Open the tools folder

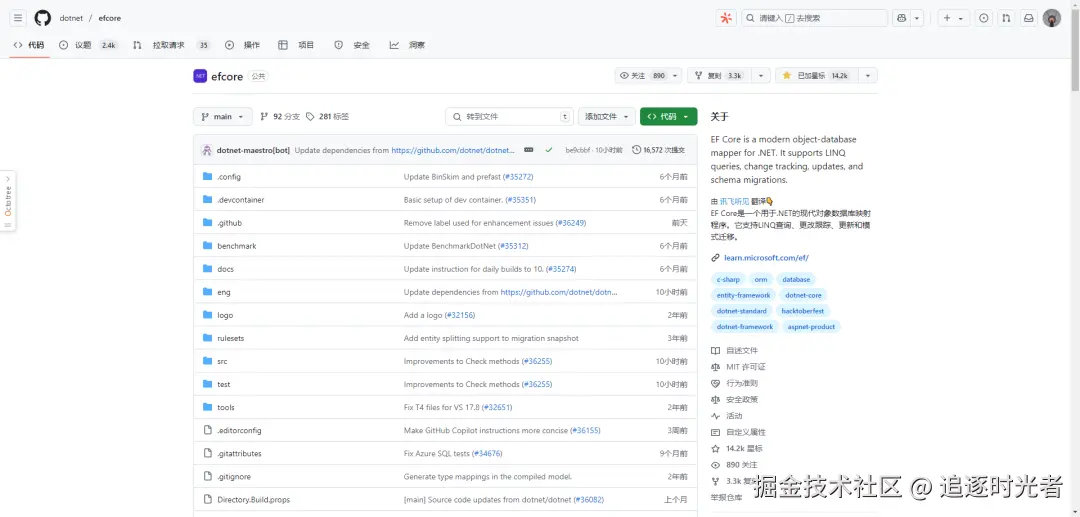point(225,408)
